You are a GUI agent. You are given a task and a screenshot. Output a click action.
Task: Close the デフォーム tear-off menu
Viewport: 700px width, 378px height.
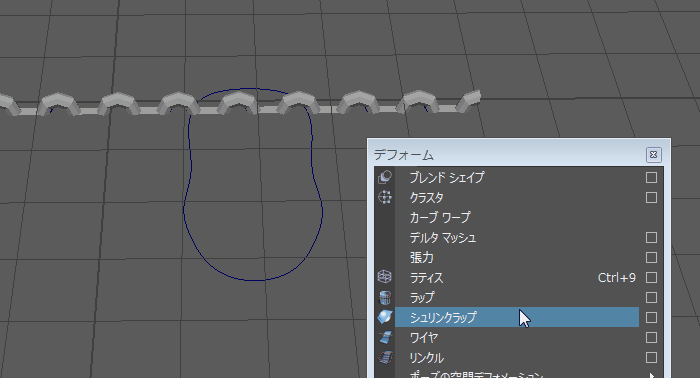click(x=654, y=154)
